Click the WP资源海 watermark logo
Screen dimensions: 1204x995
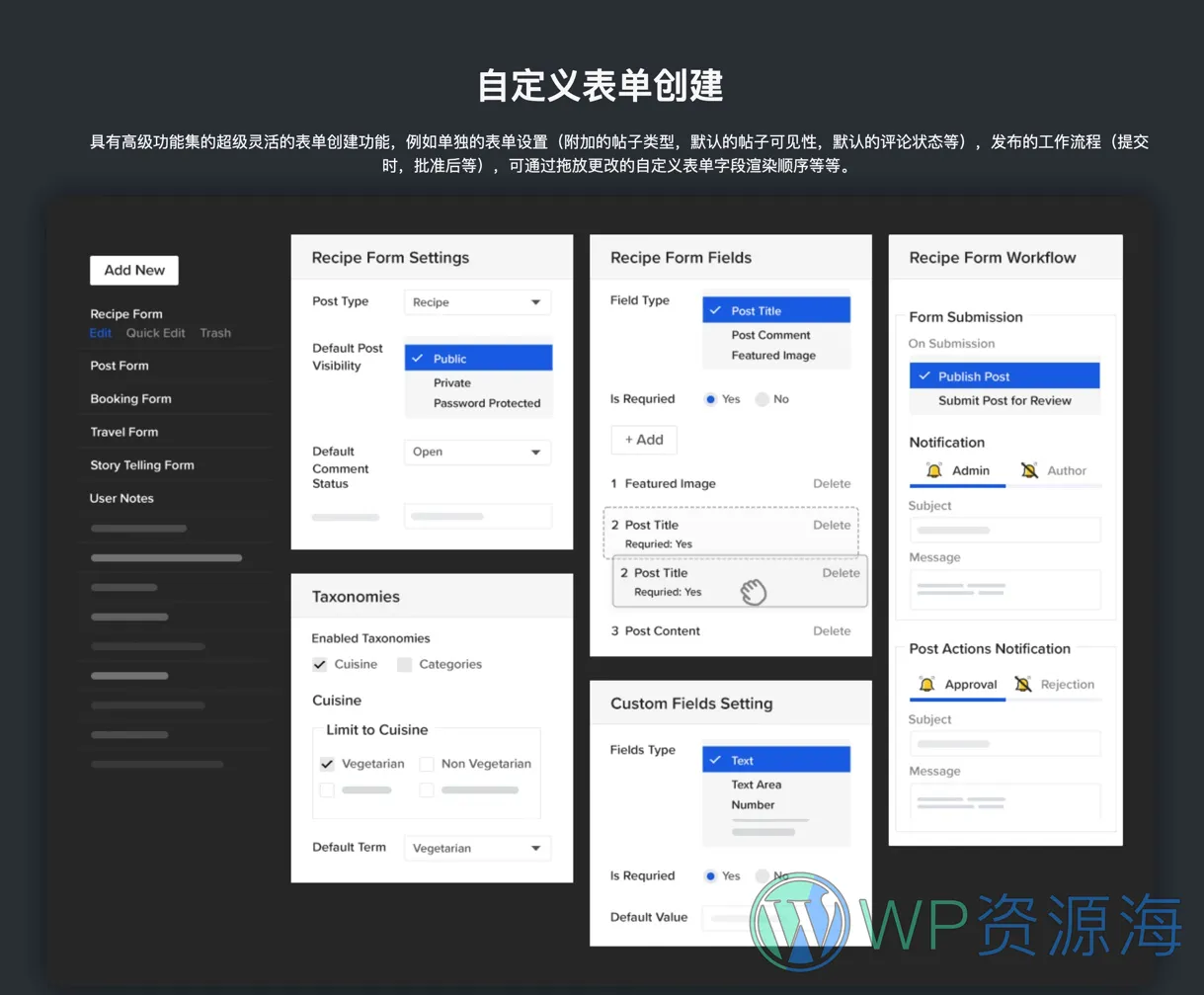tap(802, 927)
